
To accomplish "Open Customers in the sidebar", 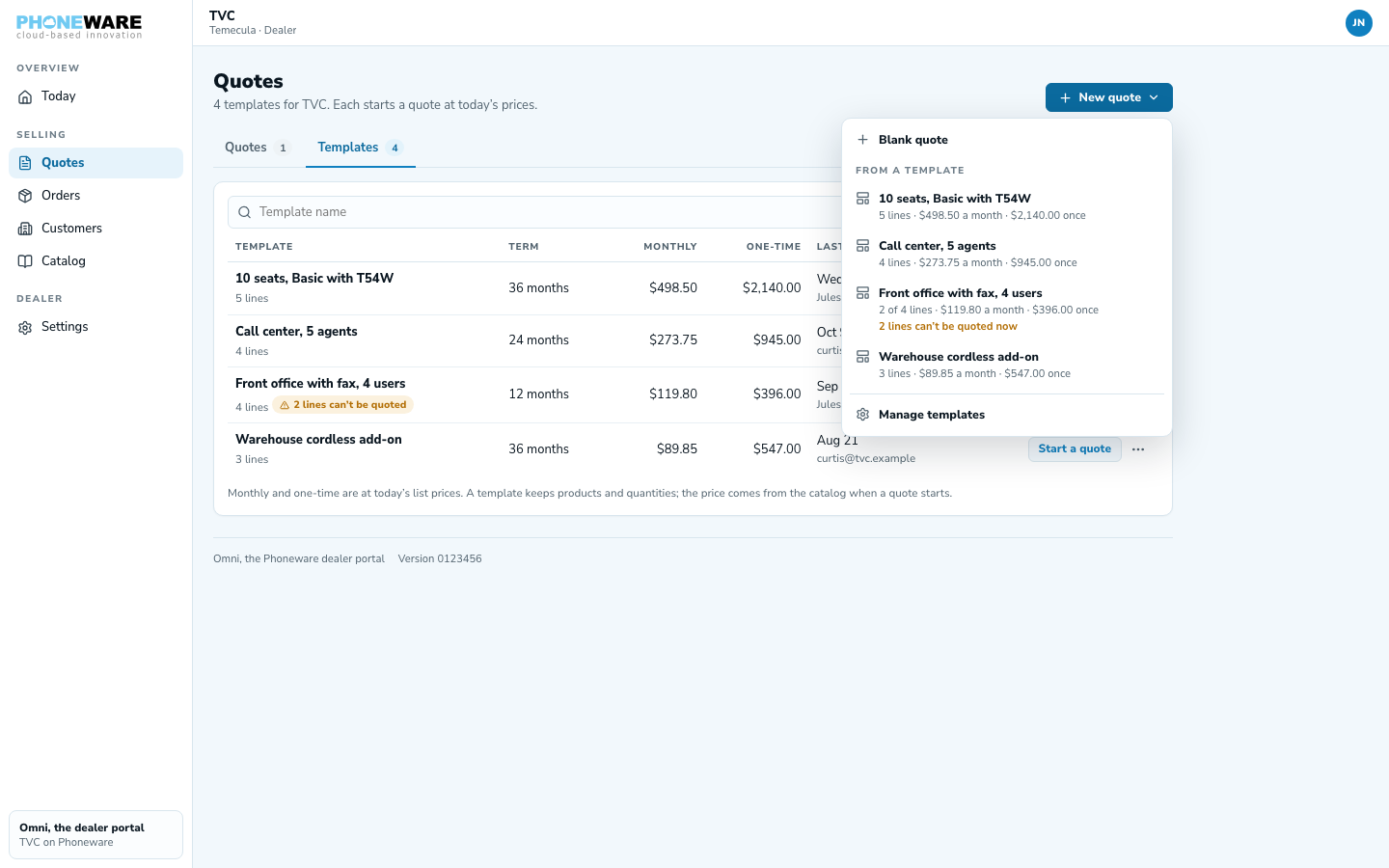I will click(95, 229).
